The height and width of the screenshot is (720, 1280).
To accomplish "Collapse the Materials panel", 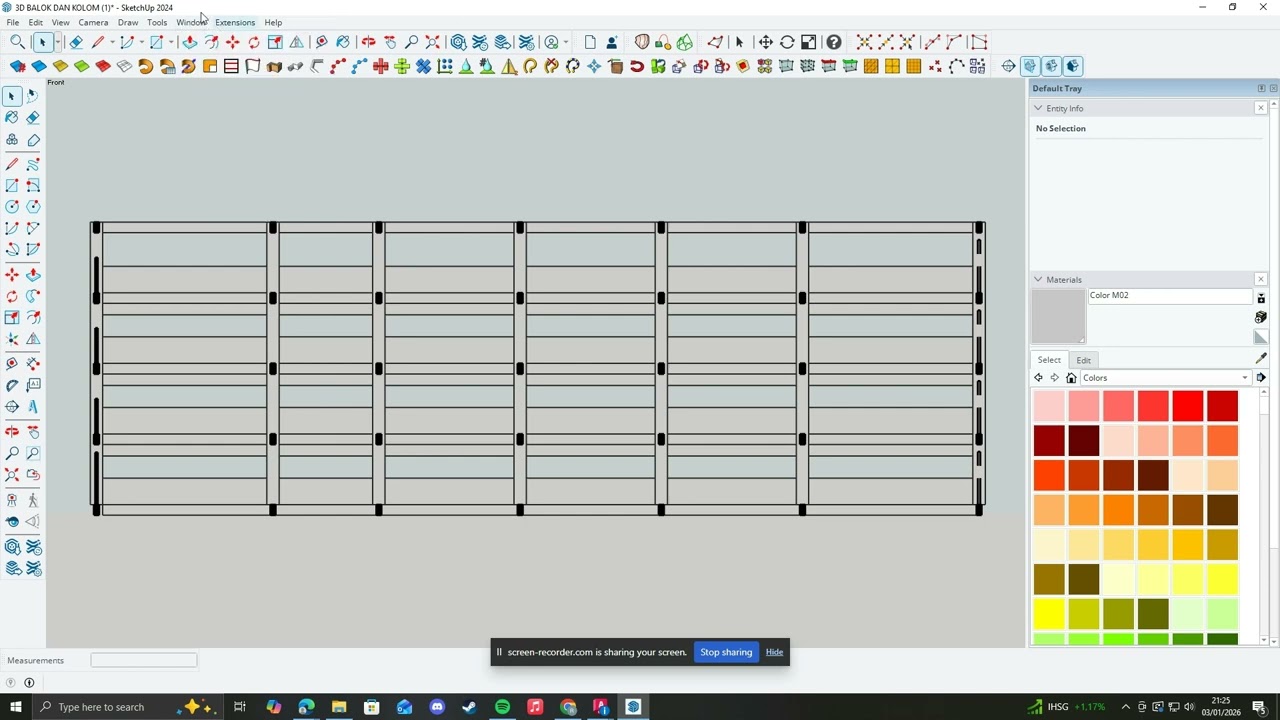I will [x=1038, y=280].
